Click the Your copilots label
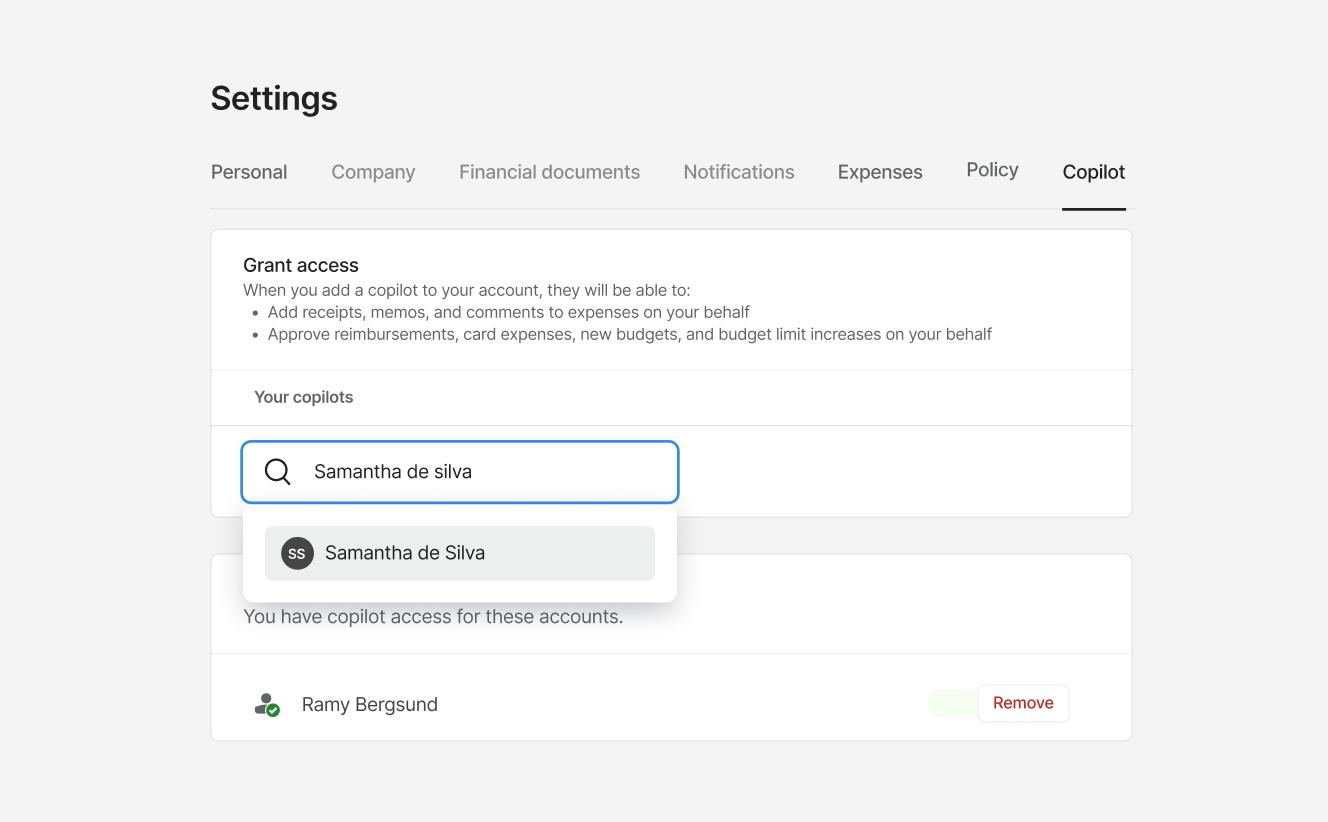1328x822 pixels. tap(303, 397)
